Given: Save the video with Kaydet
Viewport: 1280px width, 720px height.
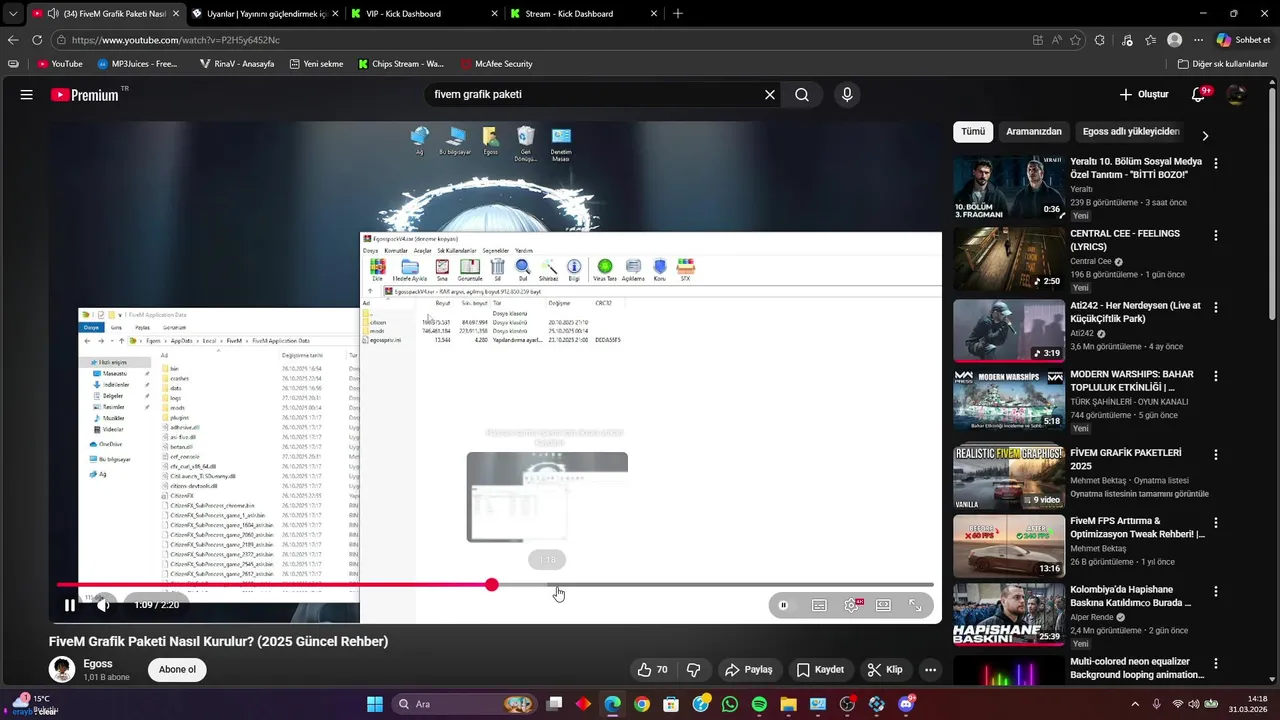Looking at the screenshot, I should (821, 670).
